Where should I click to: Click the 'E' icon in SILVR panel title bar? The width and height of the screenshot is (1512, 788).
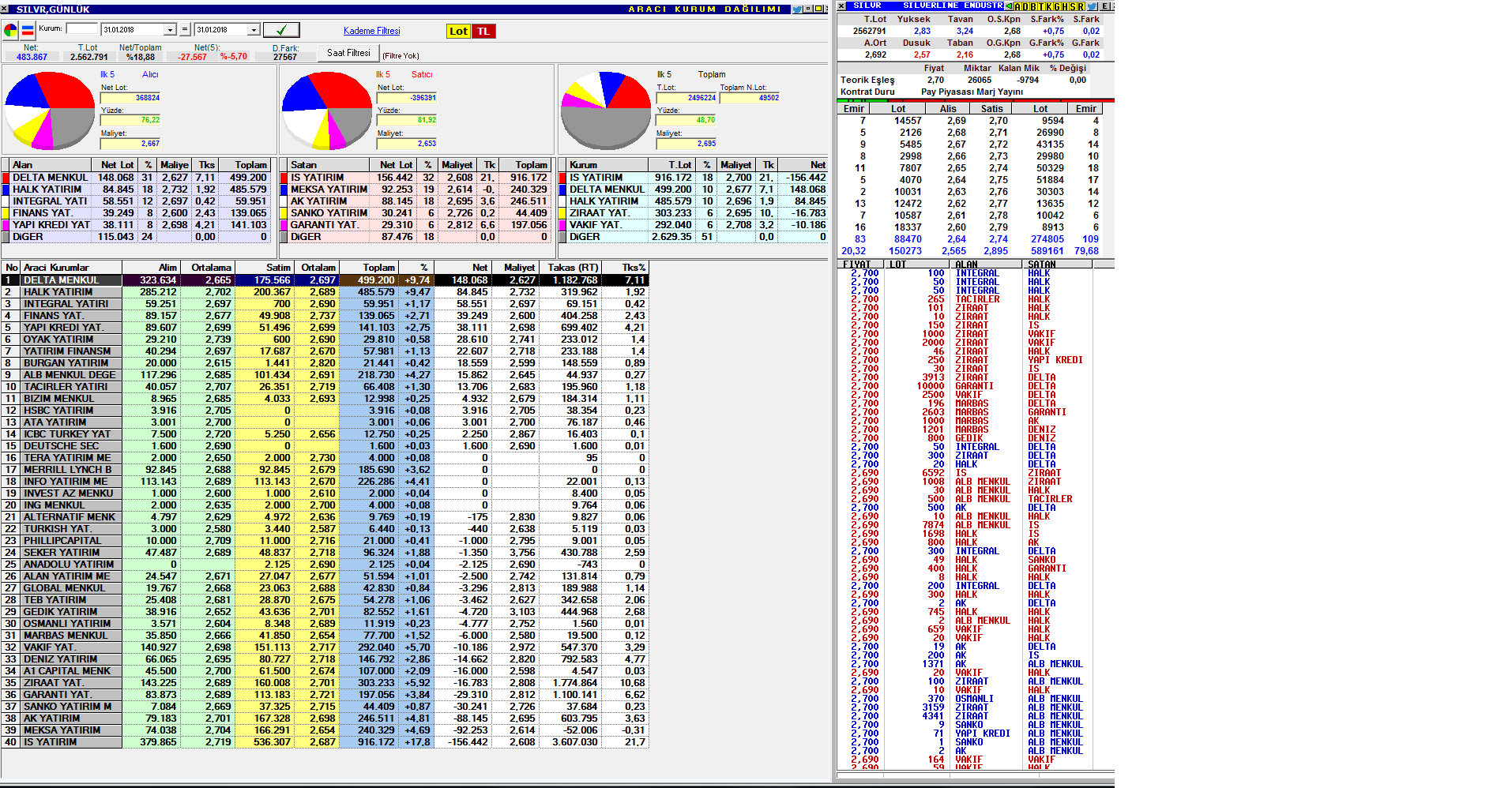(1104, 6)
